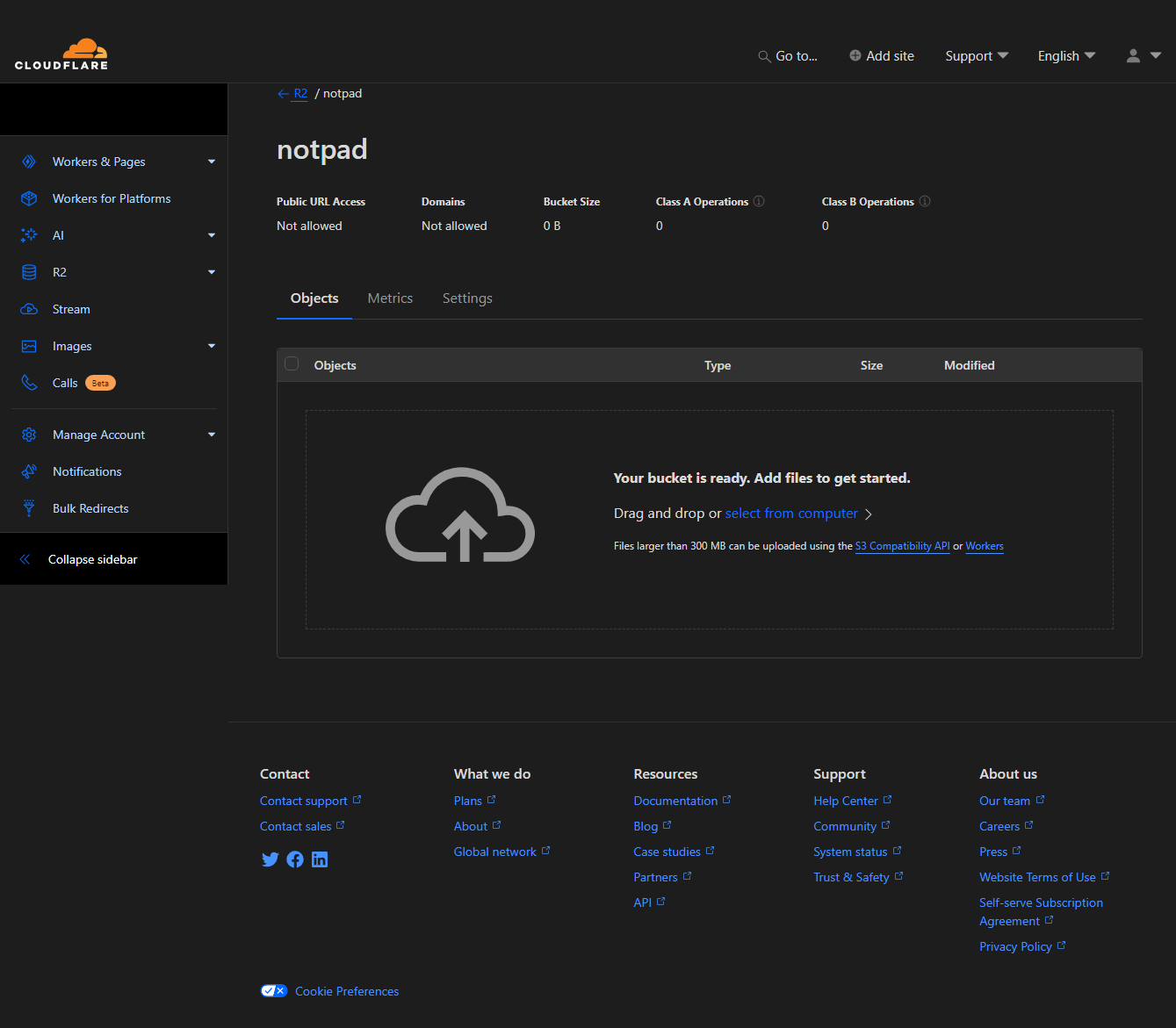Image resolution: width=1176 pixels, height=1028 pixels.
Task: Click the Class B Operations info icon
Action: point(924,201)
